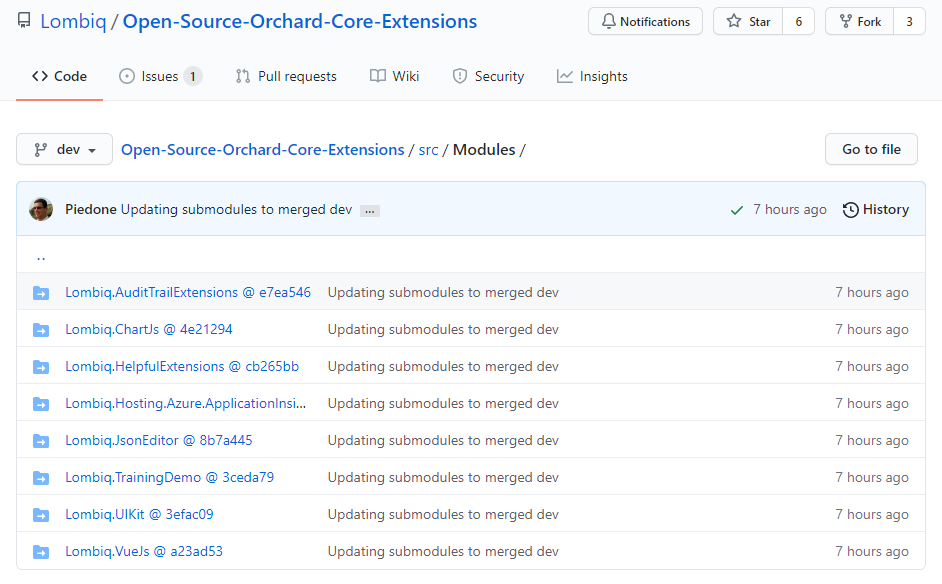Open Lombiq.UIKit @ 3efac09 submodule
This screenshot has width=942, height=584.
pyautogui.click(x=139, y=514)
